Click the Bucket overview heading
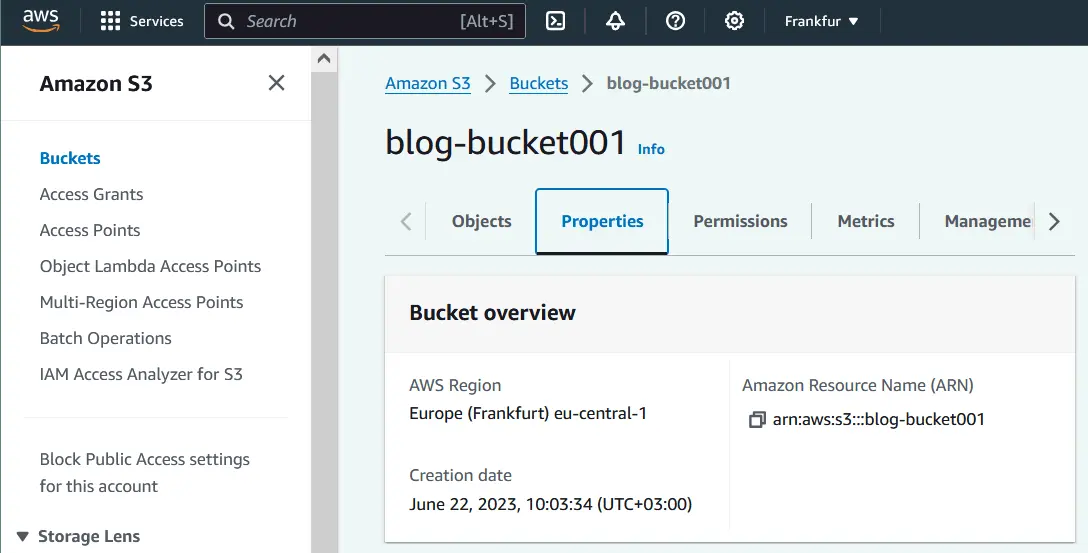This screenshot has width=1088, height=553. (493, 313)
